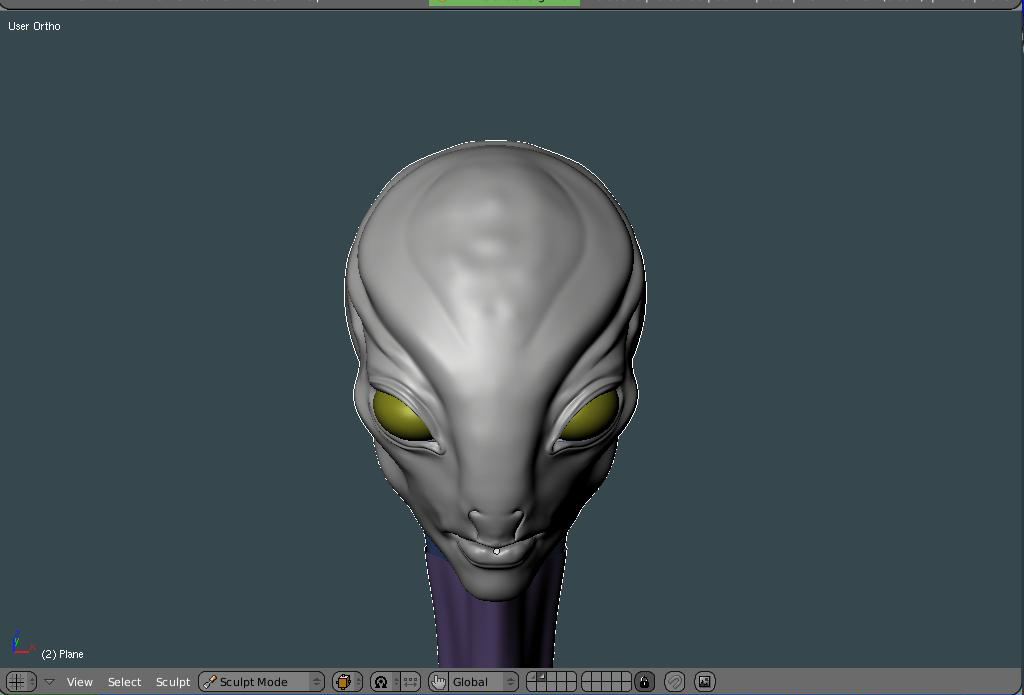Select layer 6 in the second layer block

tap(586, 677)
